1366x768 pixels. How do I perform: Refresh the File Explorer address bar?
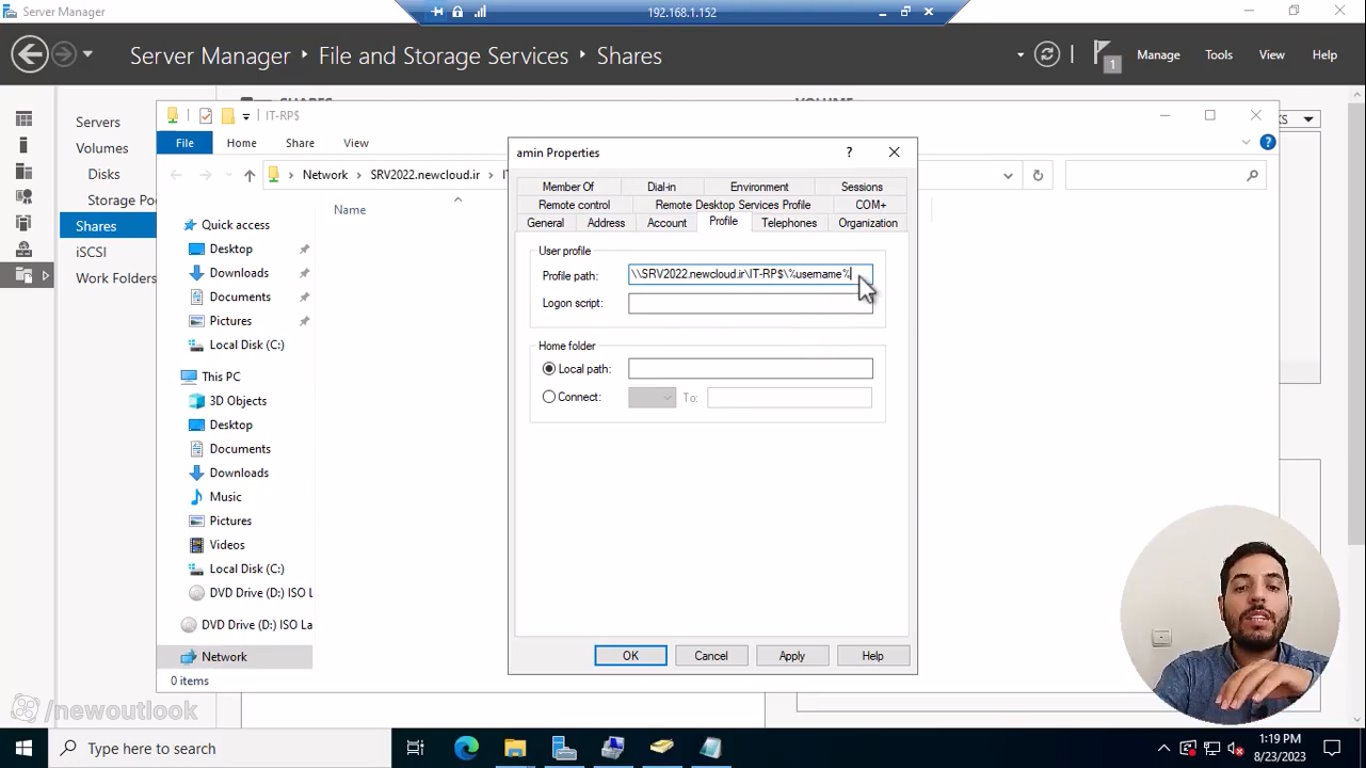[1038, 175]
